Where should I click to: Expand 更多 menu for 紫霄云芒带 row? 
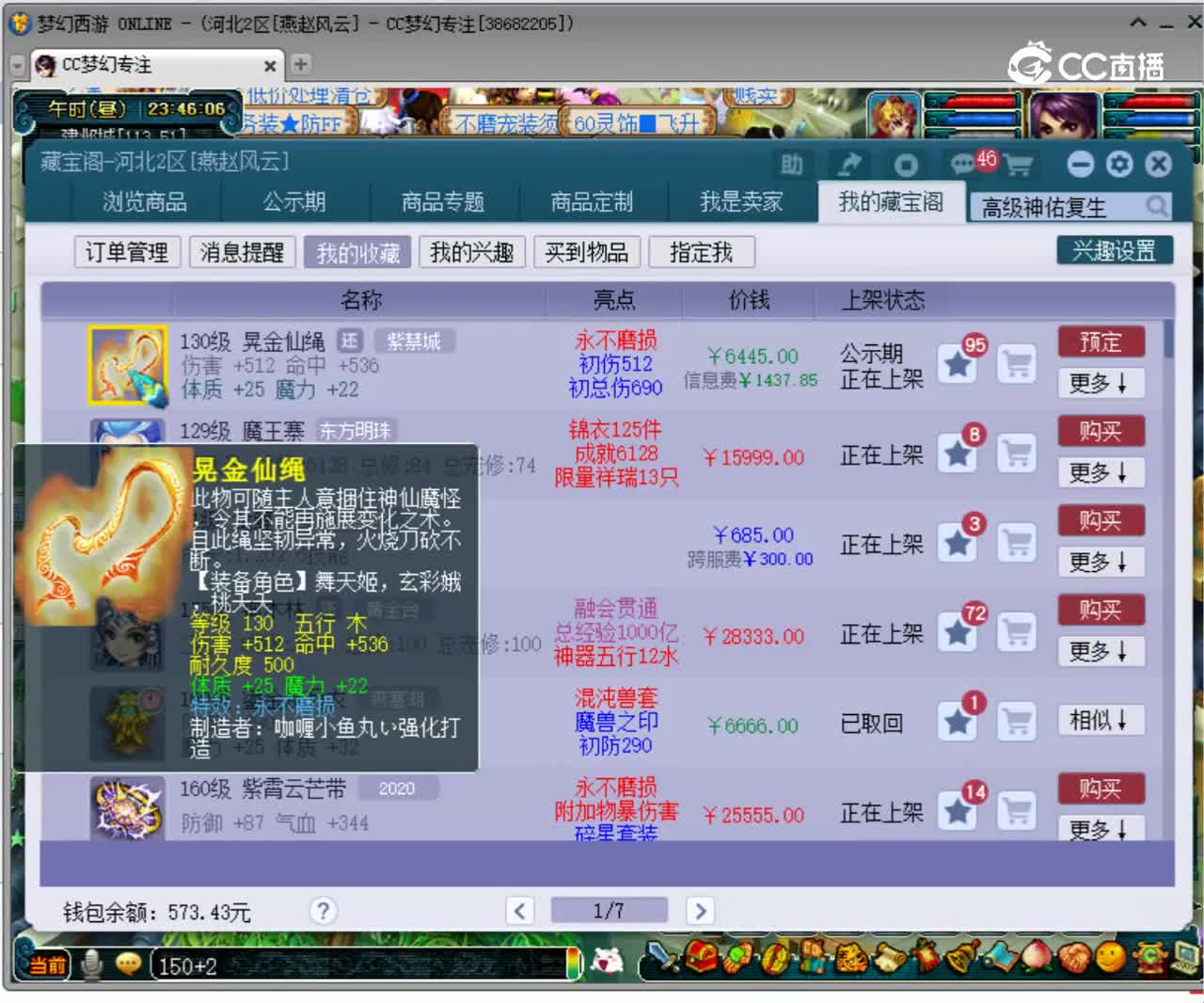(1101, 828)
